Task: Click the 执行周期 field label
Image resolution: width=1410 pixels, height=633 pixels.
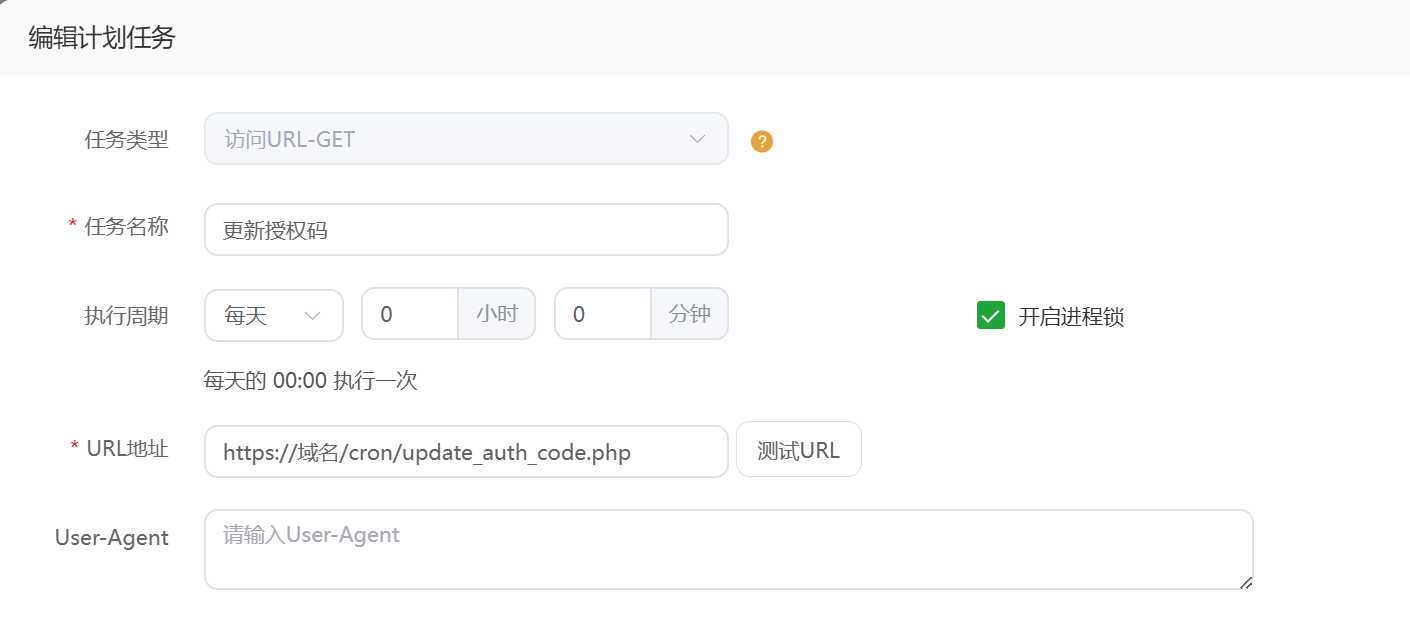Action: [x=127, y=316]
